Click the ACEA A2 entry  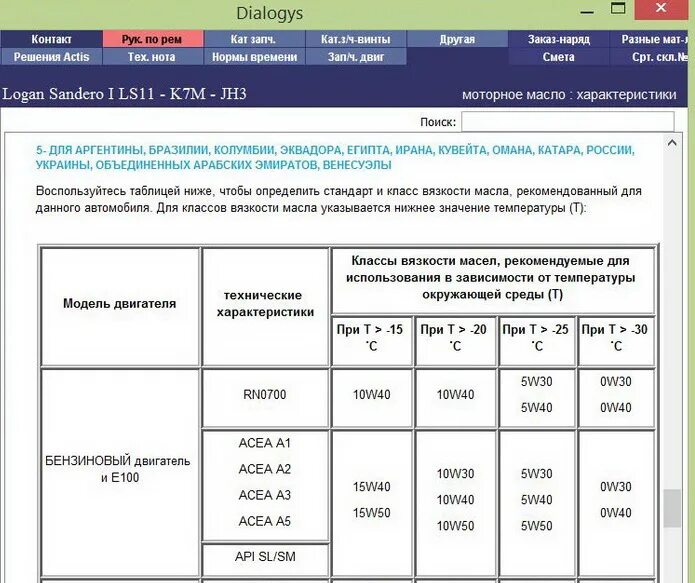pyautogui.click(x=265, y=469)
